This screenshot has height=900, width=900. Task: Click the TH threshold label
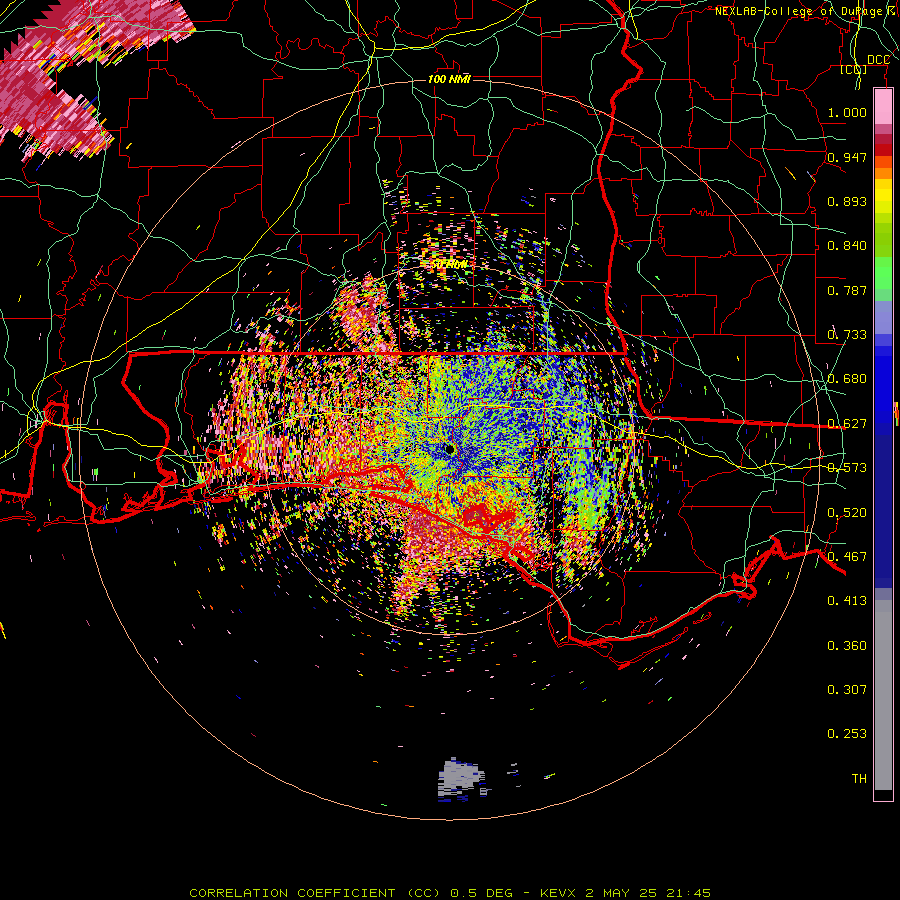tap(859, 779)
